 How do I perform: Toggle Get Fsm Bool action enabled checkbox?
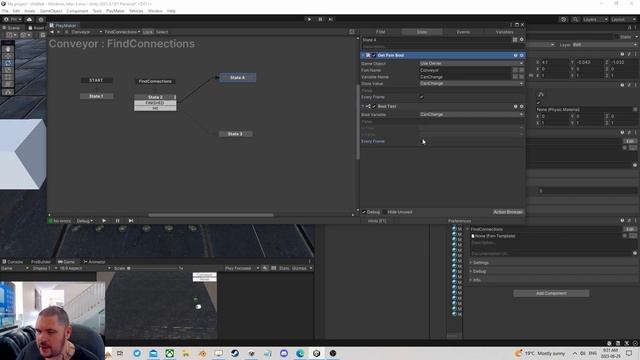(374, 55)
